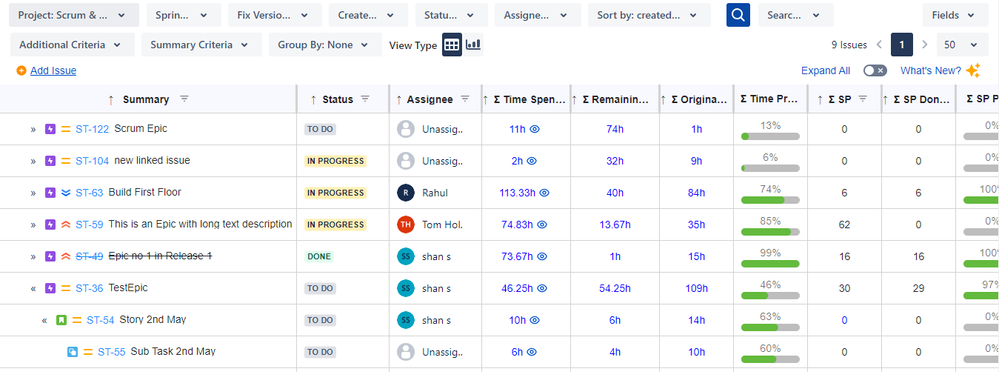Image resolution: width=999 pixels, height=372 pixels.
Task: Switch to grid table view type
Action: 452,45
